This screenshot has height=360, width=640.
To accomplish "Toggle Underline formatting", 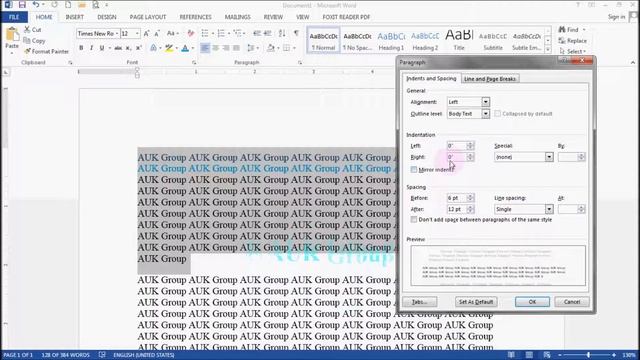I will [x=102, y=48].
